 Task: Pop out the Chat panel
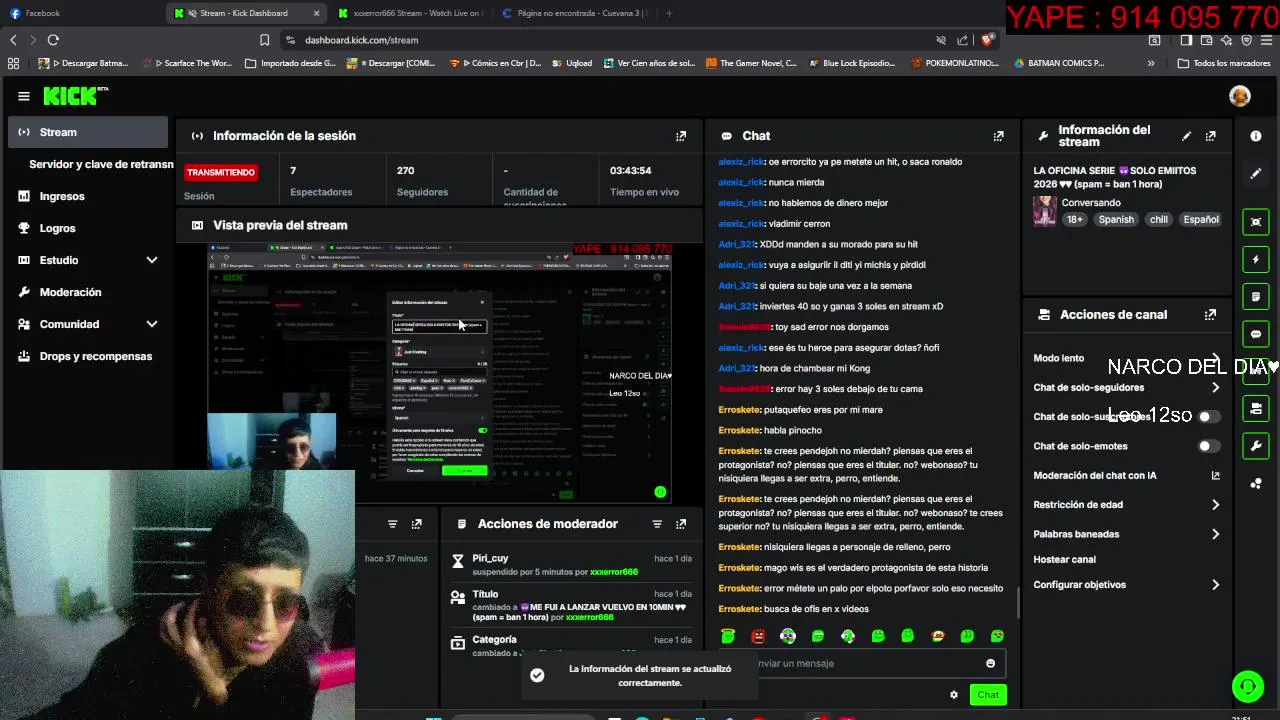[998, 136]
